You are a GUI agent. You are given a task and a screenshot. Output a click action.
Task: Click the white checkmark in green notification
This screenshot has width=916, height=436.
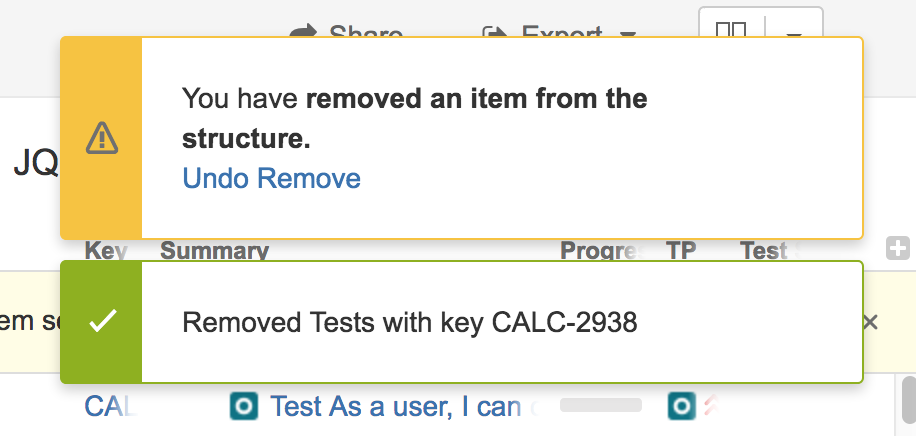103,321
